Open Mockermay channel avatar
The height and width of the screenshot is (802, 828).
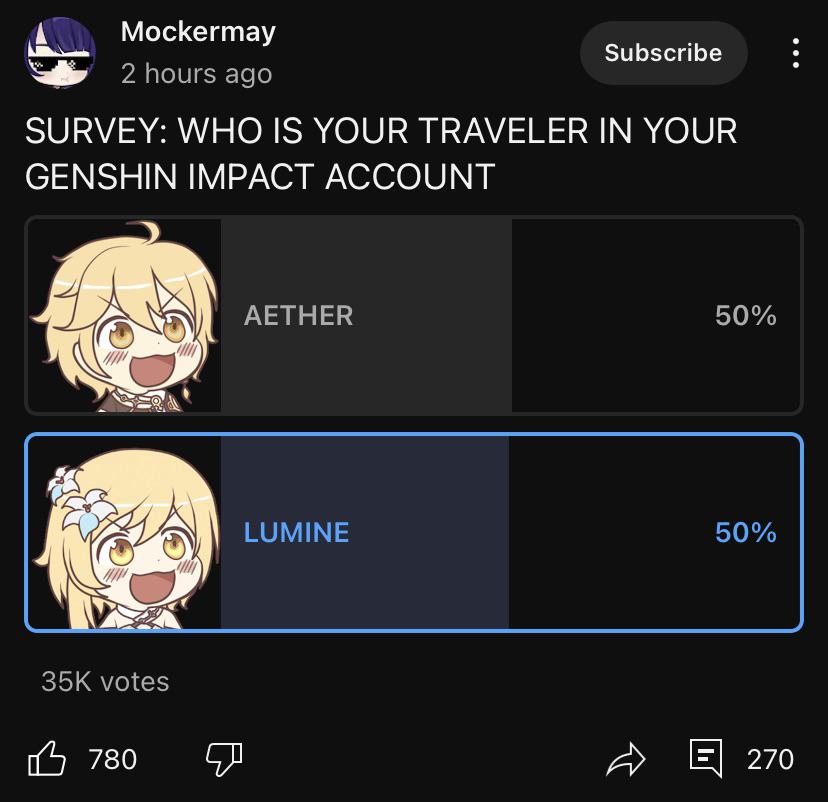(x=60, y=53)
